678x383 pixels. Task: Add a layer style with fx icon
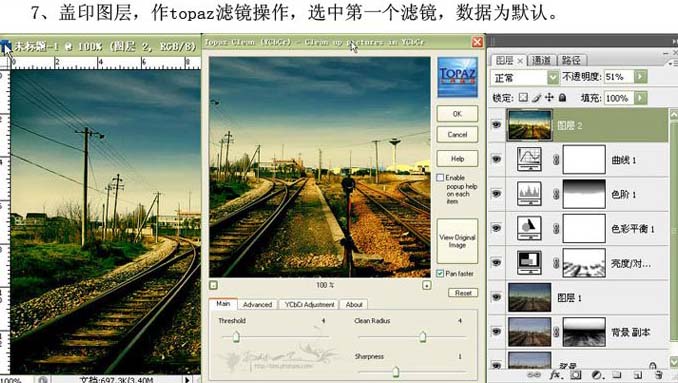(555, 374)
